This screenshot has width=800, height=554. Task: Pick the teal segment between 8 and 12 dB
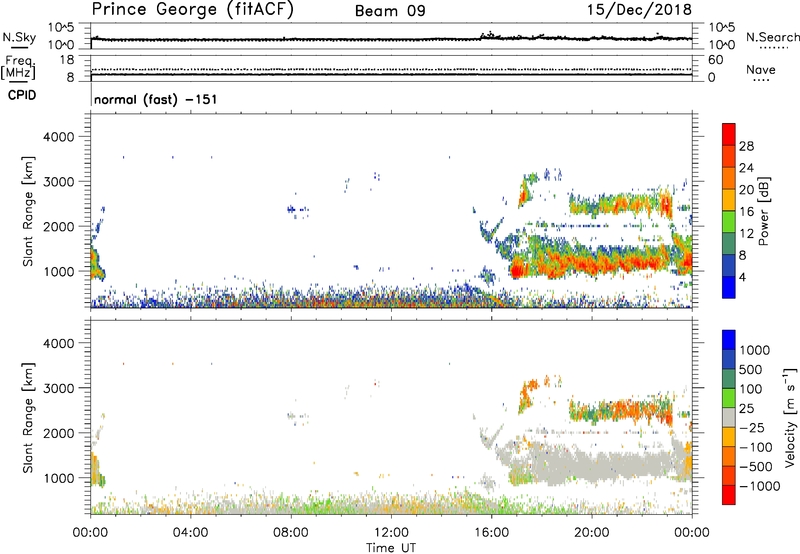click(729, 244)
